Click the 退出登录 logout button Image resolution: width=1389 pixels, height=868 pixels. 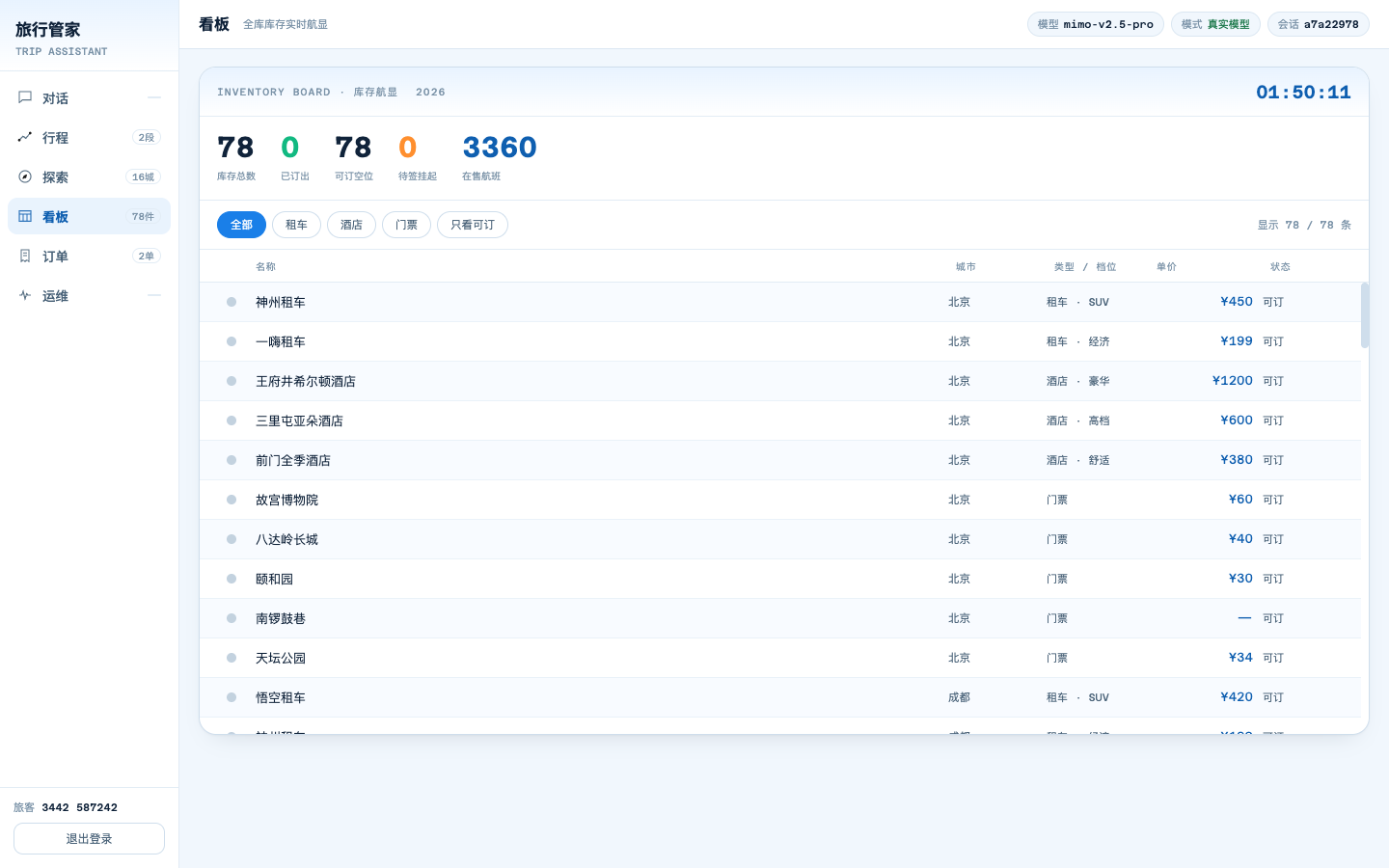point(89,838)
